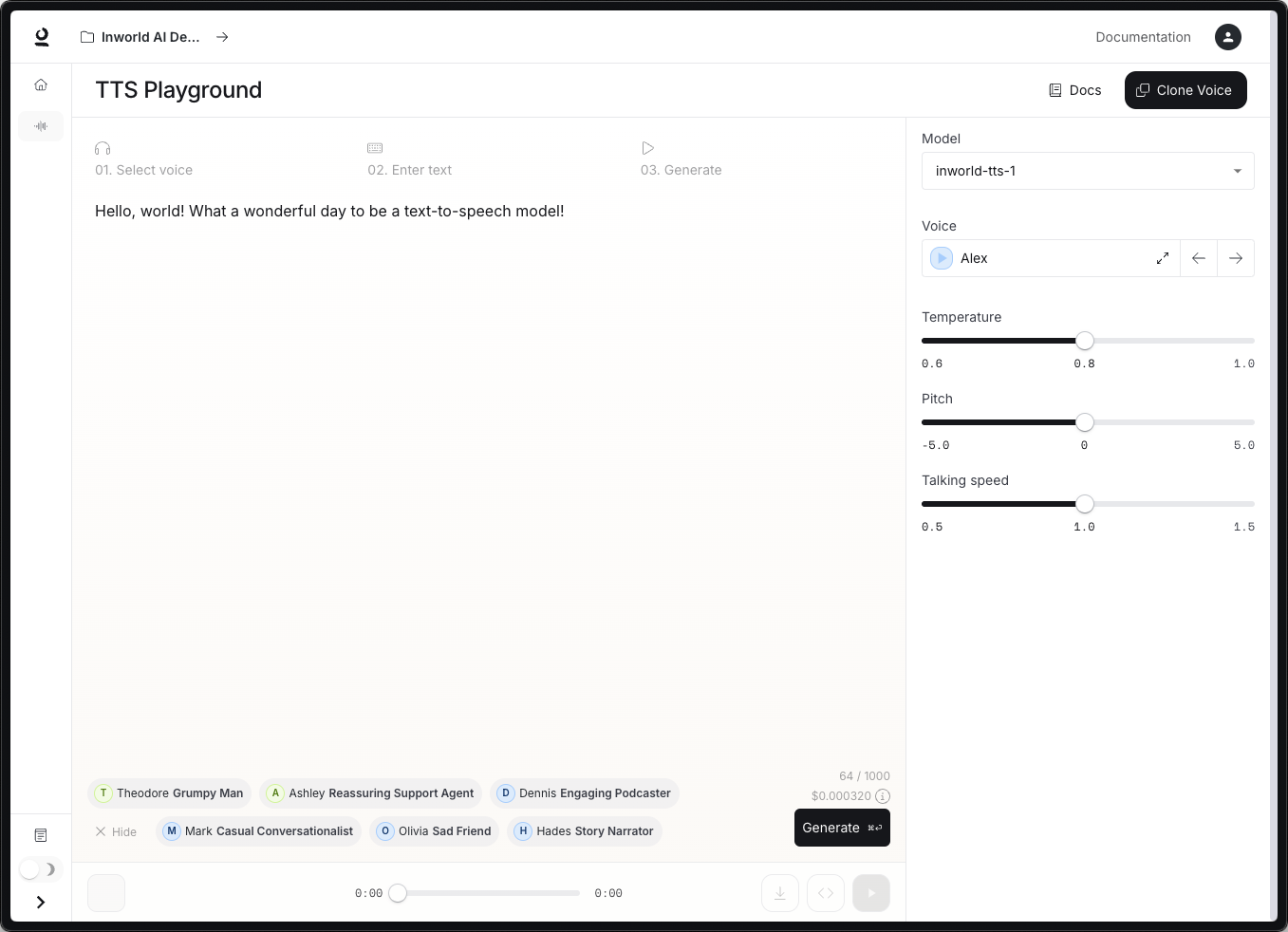Screen dimensions: 1288x932
Task: Expand the voice selector with diagonal arrows icon
Action: click(1162, 258)
